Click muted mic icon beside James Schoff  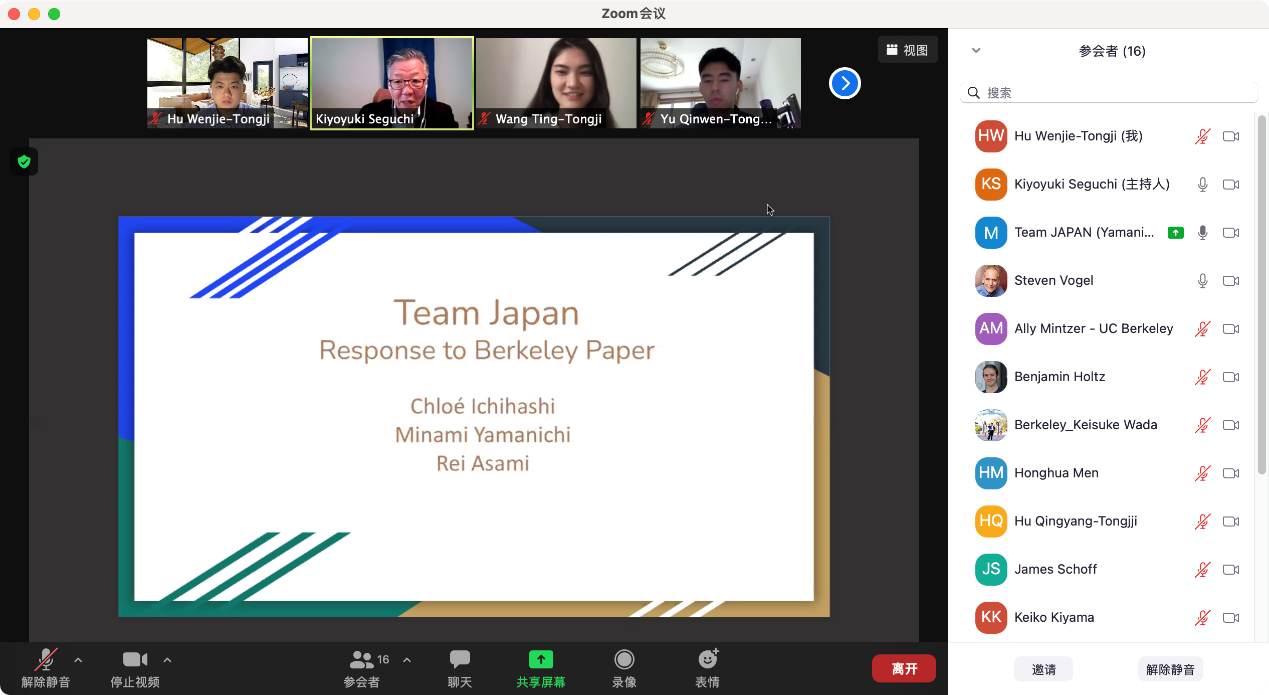1203,570
